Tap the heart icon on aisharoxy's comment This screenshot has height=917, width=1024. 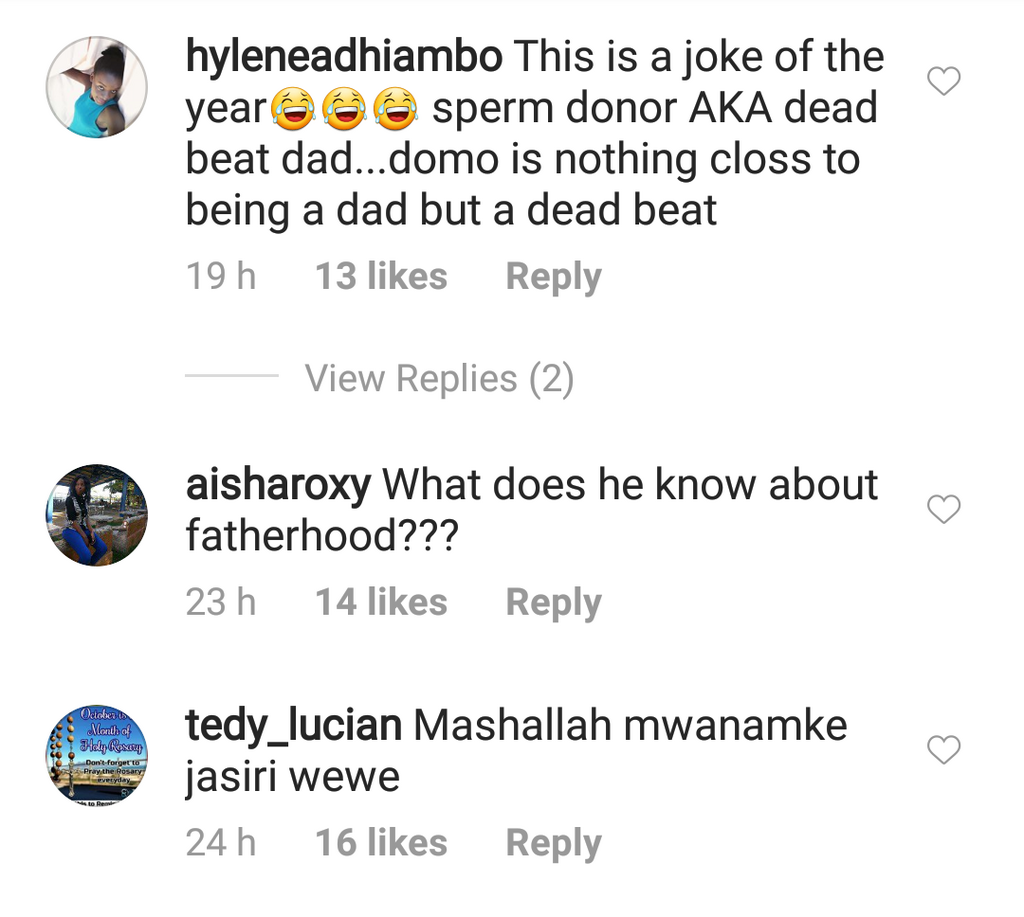coord(943,509)
